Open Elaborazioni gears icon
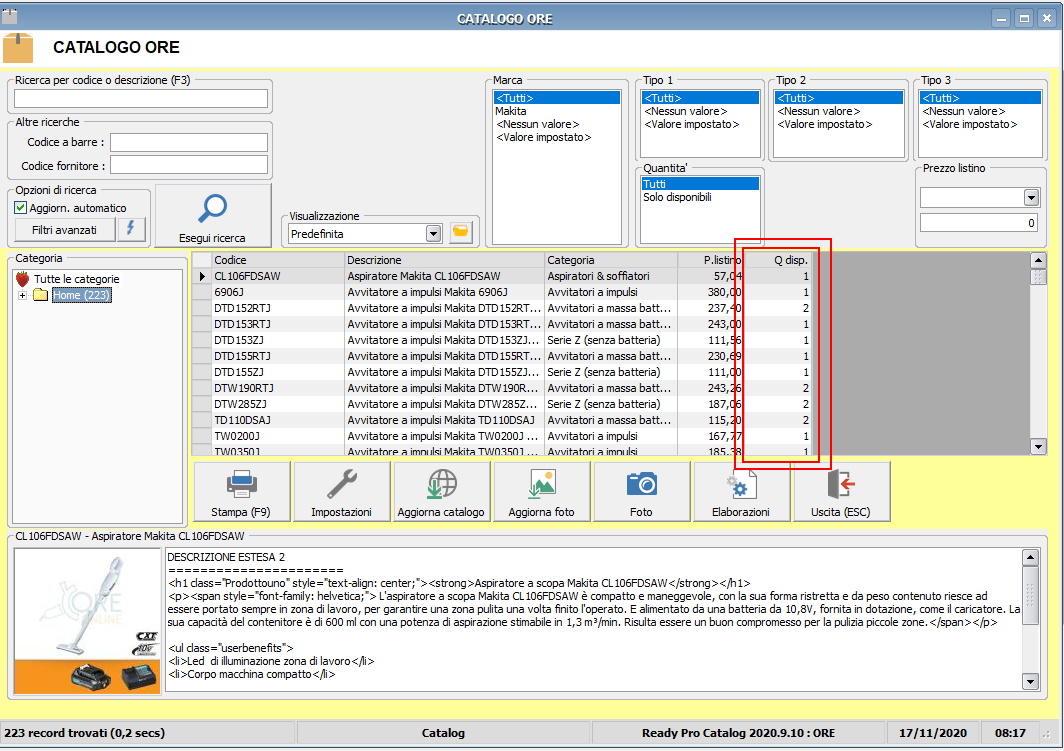Viewport: 1064px width, 751px height. tap(741, 485)
